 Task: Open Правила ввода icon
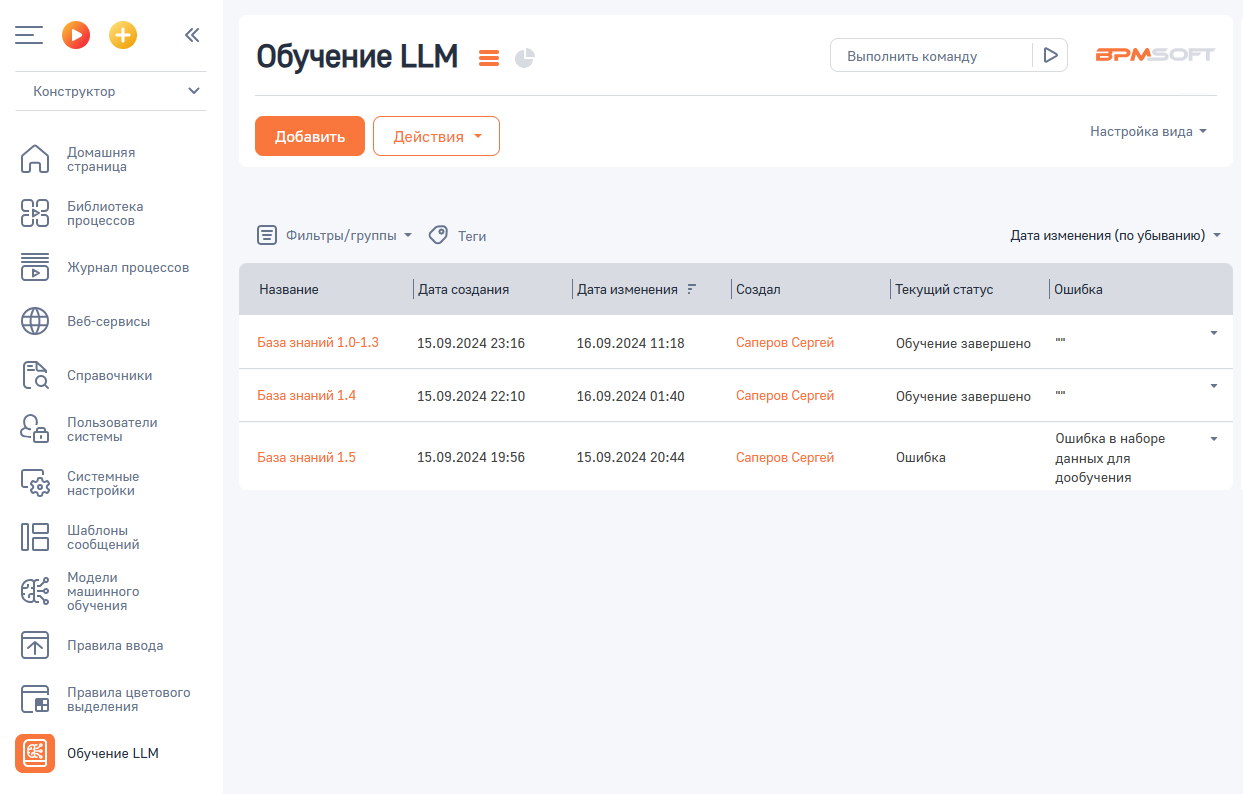[35, 645]
